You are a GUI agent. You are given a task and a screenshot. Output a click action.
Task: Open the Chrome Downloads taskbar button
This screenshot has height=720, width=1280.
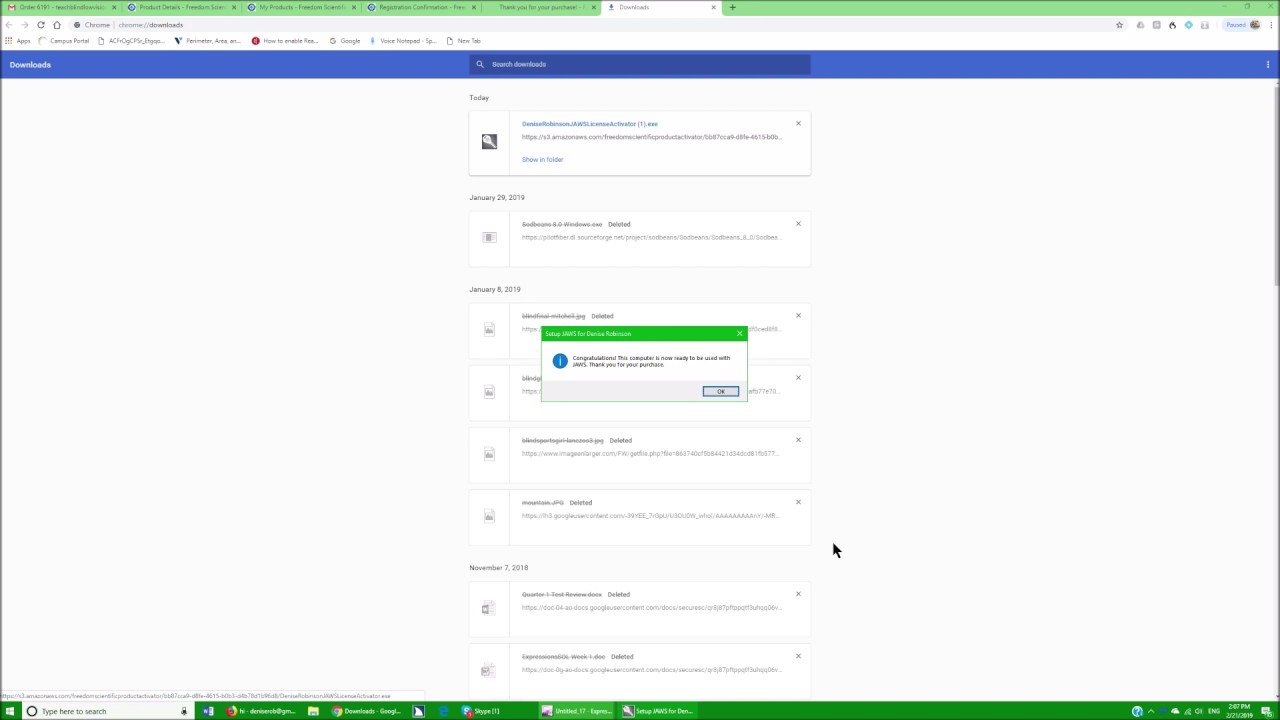[x=367, y=711]
